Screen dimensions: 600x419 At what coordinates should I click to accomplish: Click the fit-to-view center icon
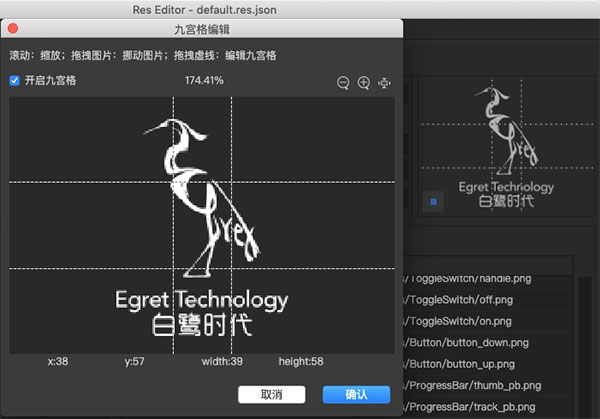tap(384, 83)
